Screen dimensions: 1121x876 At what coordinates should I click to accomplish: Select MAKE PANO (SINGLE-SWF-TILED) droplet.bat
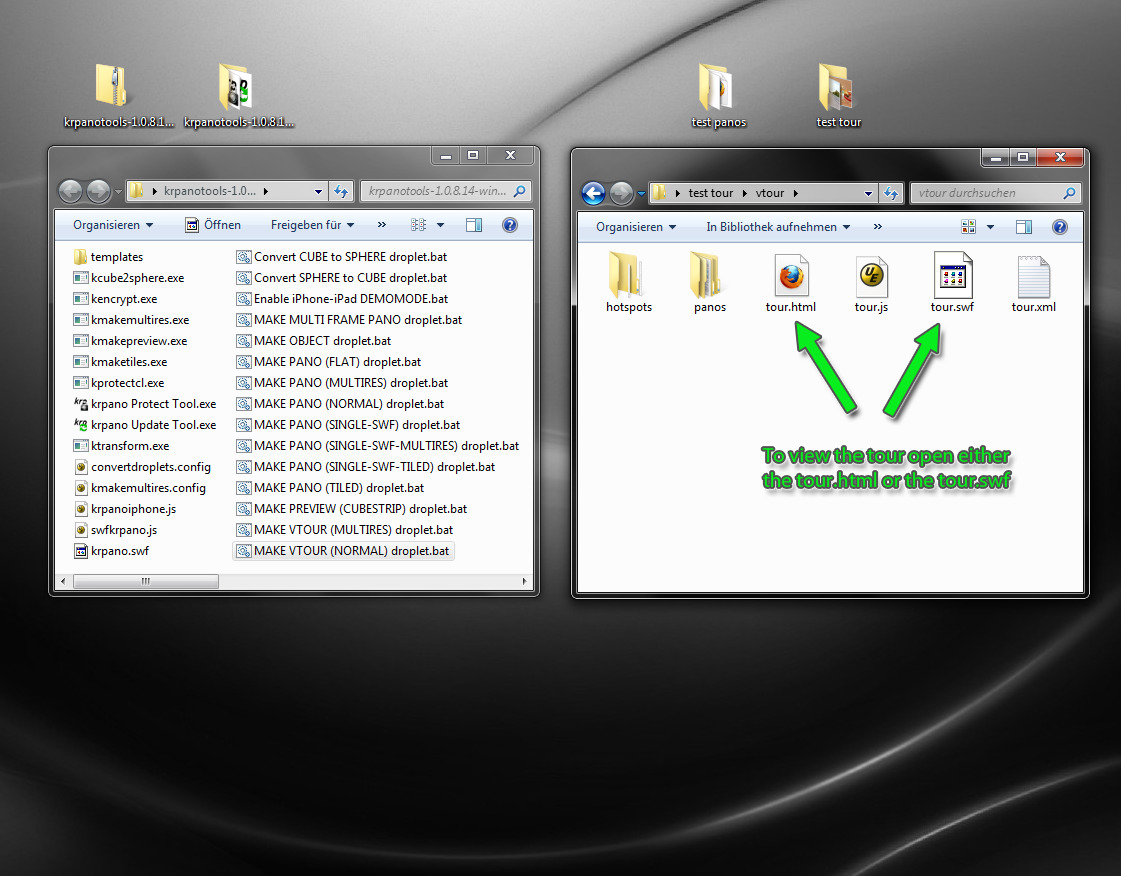point(366,467)
